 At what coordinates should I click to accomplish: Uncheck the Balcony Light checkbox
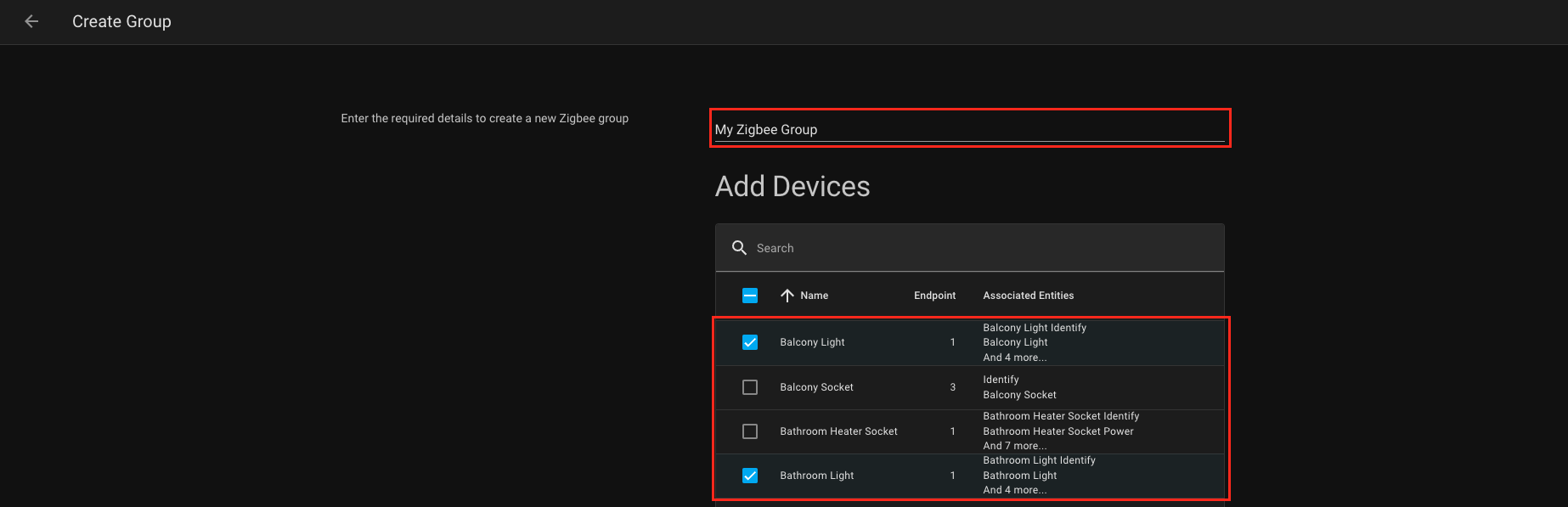(x=750, y=342)
